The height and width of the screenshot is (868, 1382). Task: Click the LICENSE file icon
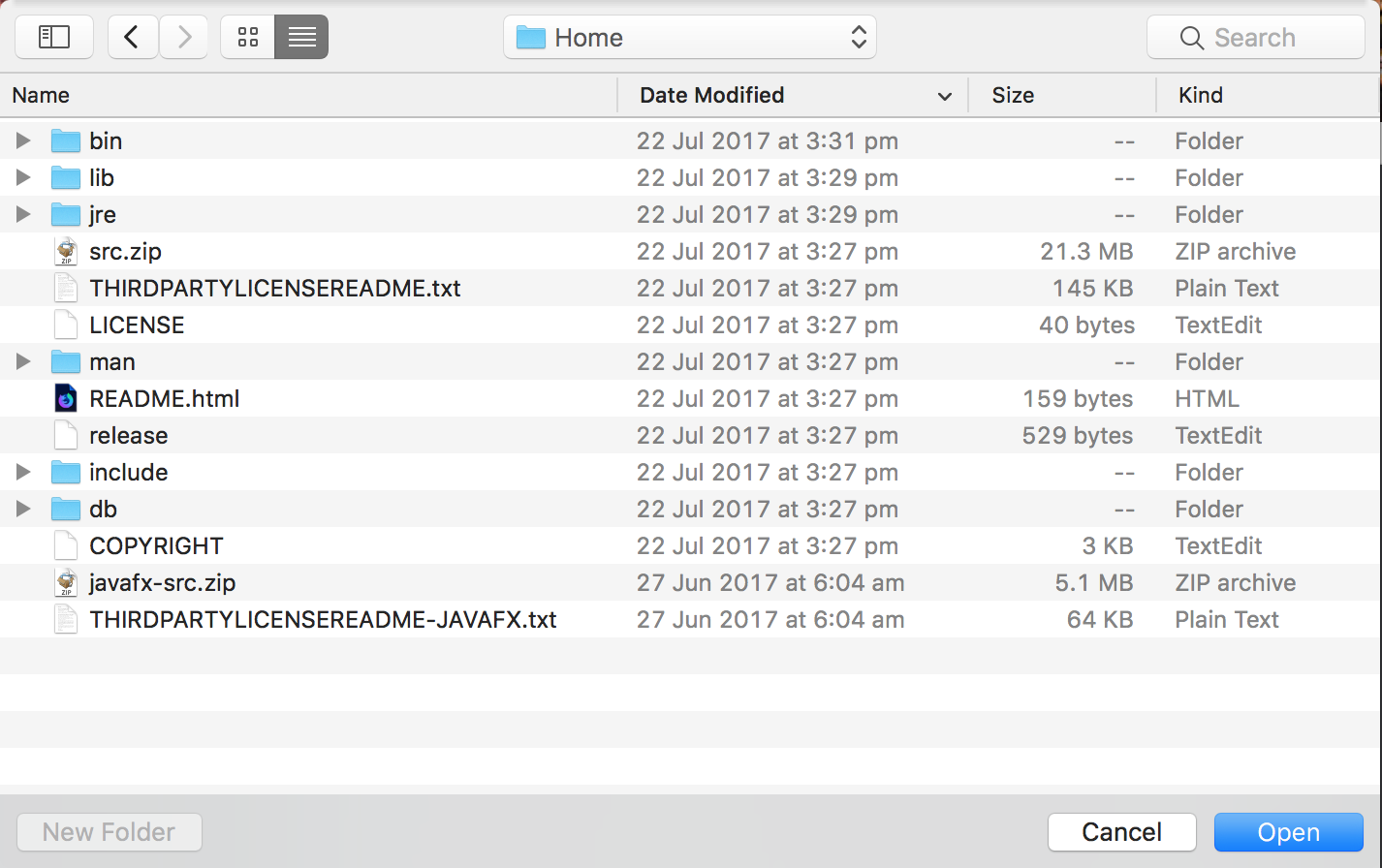click(66, 325)
